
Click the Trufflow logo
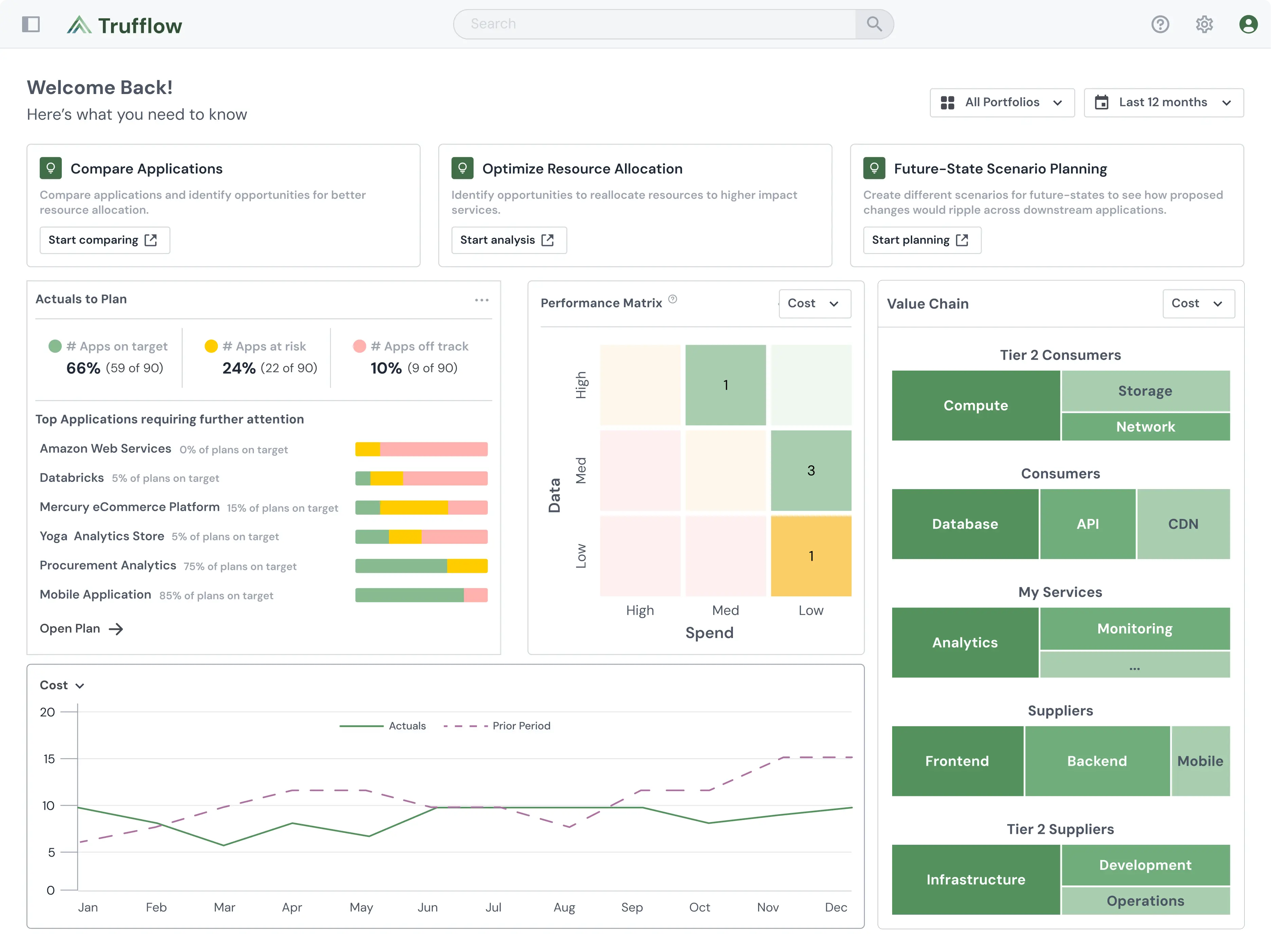point(124,25)
